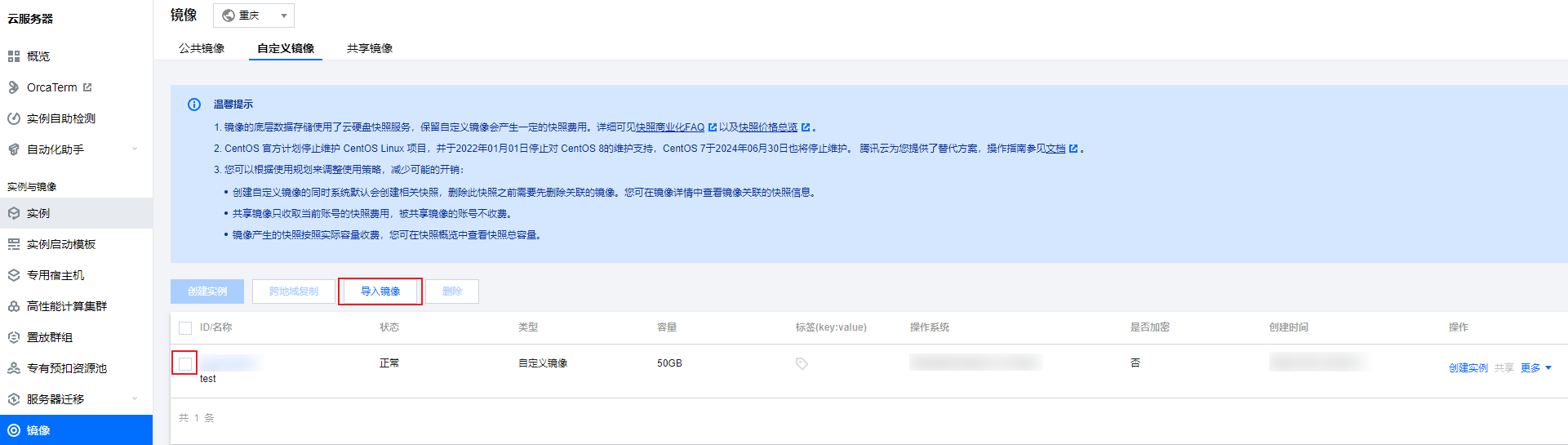1568x445 pixels.
Task: Open the 文档 guide link
Action: 1056,149
